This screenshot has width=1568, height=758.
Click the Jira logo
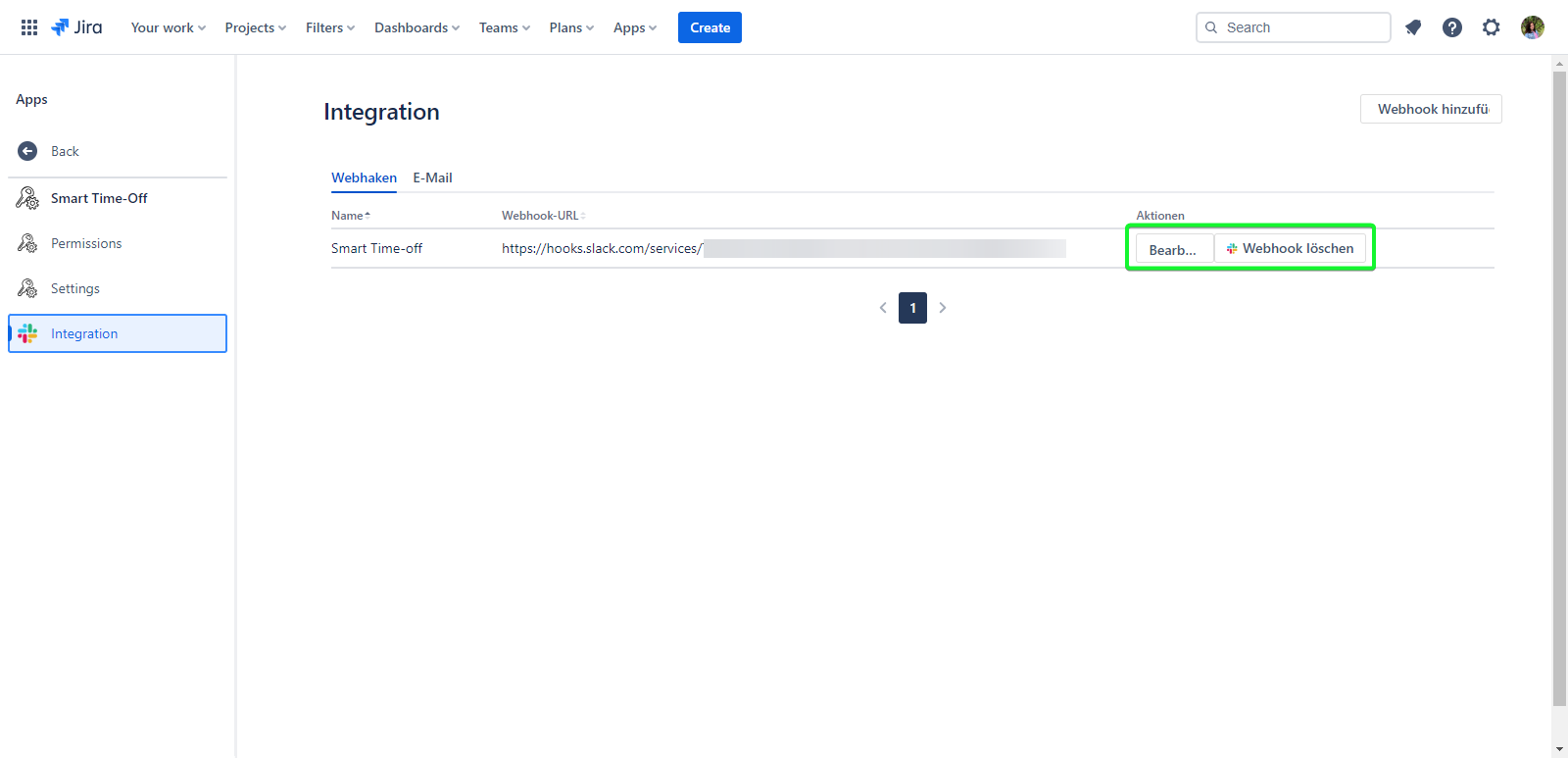coord(76,27)
